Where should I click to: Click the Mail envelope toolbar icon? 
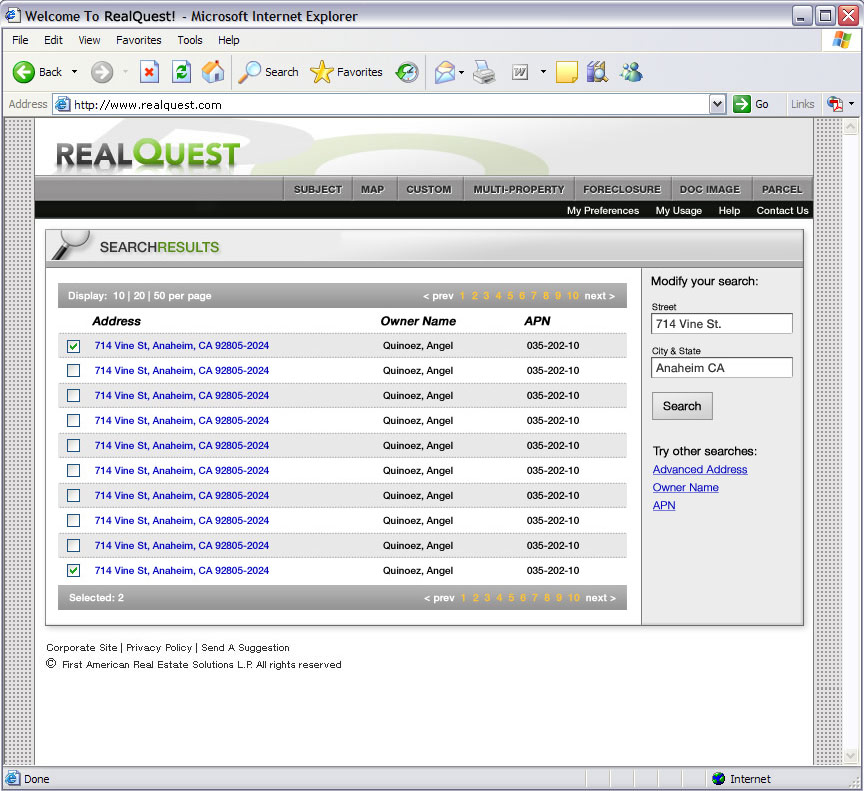coord(445,72)
